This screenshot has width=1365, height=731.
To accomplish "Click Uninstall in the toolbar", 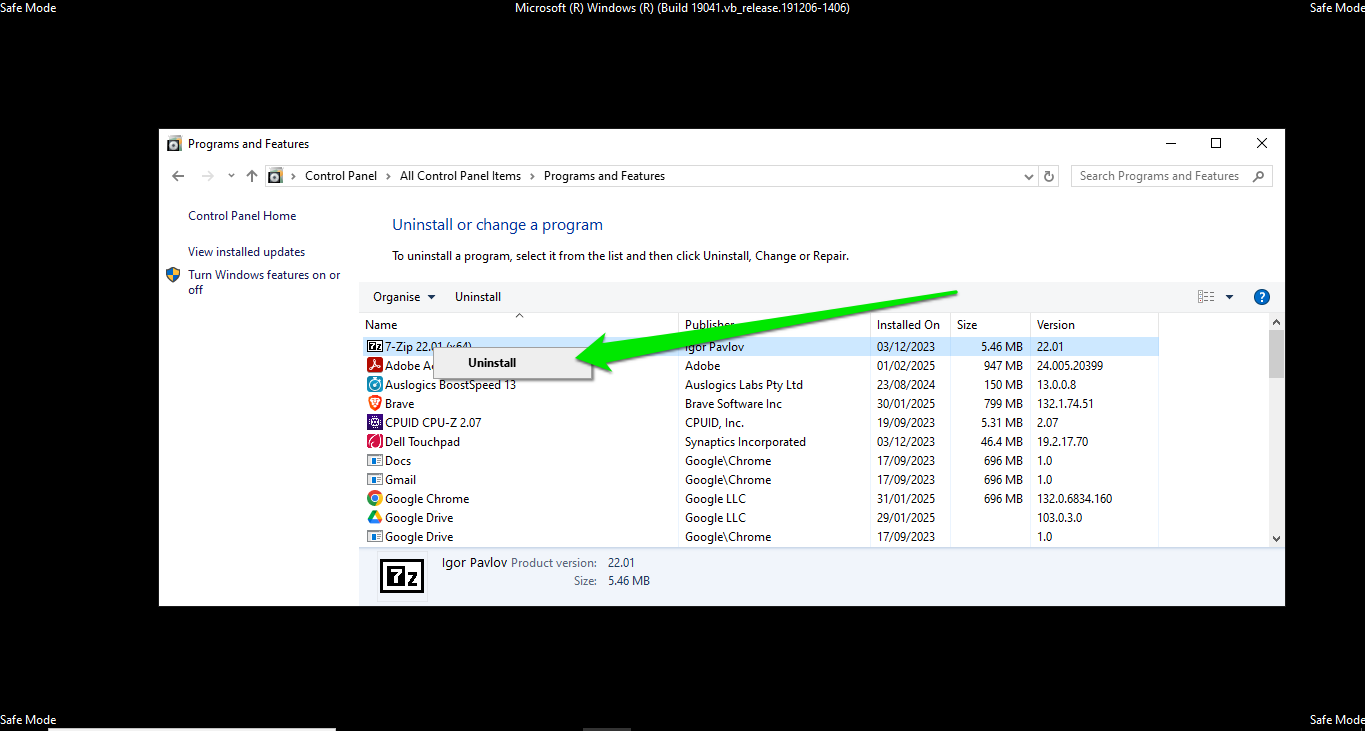I will pyautogui.click(x=478, y=297).
